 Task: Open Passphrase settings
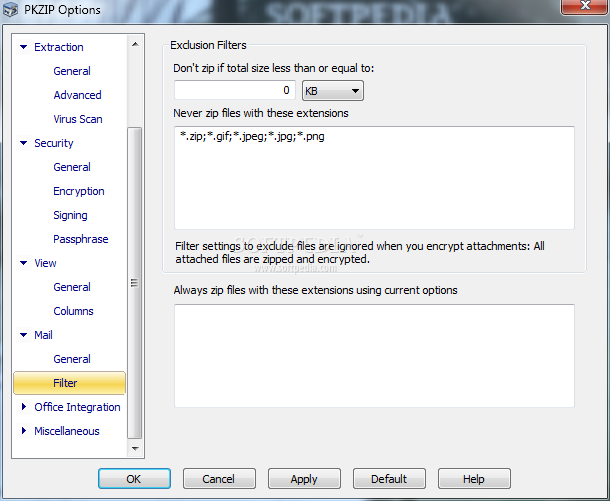pos(81,239)
